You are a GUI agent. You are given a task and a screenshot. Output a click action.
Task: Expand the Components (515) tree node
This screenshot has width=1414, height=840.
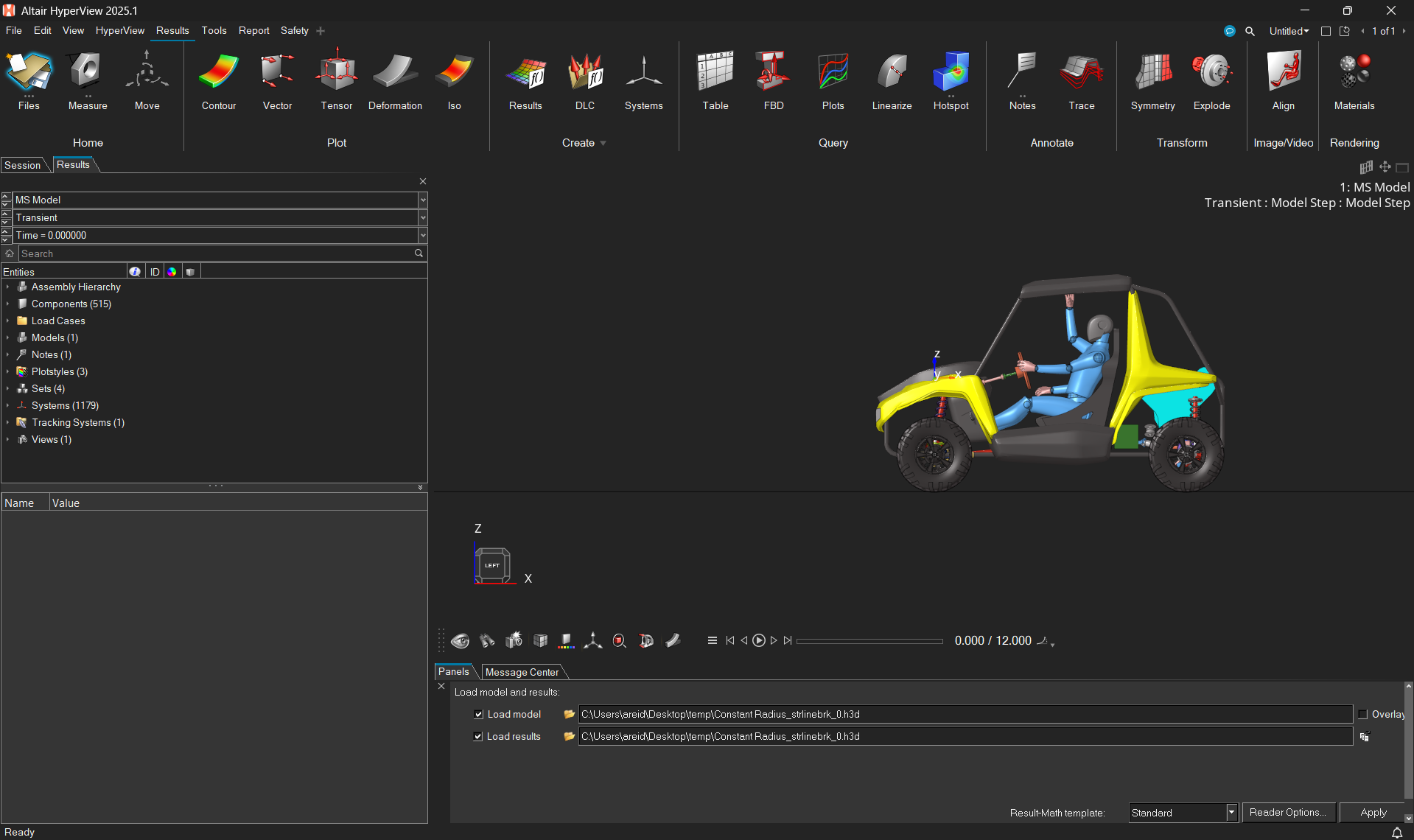tap(8, 304)
